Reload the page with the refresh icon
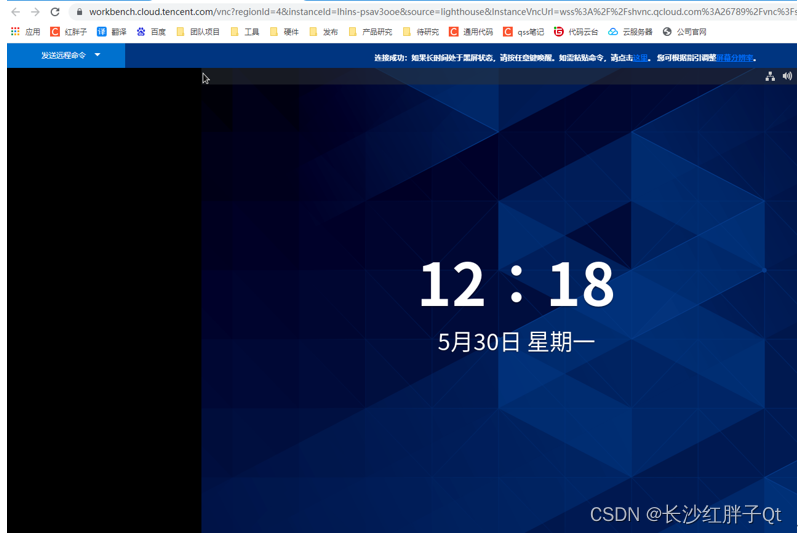 [55, 12]
